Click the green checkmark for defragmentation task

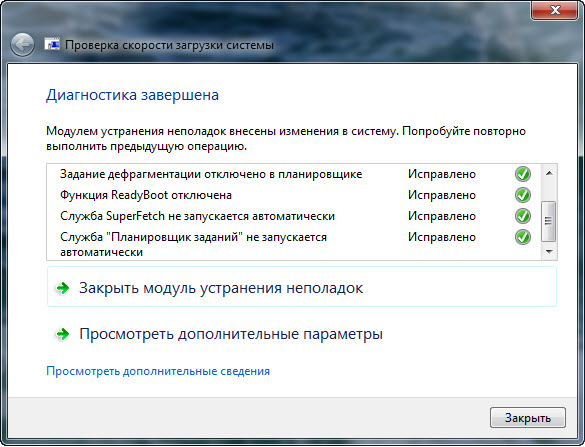[x=523, y=174]
